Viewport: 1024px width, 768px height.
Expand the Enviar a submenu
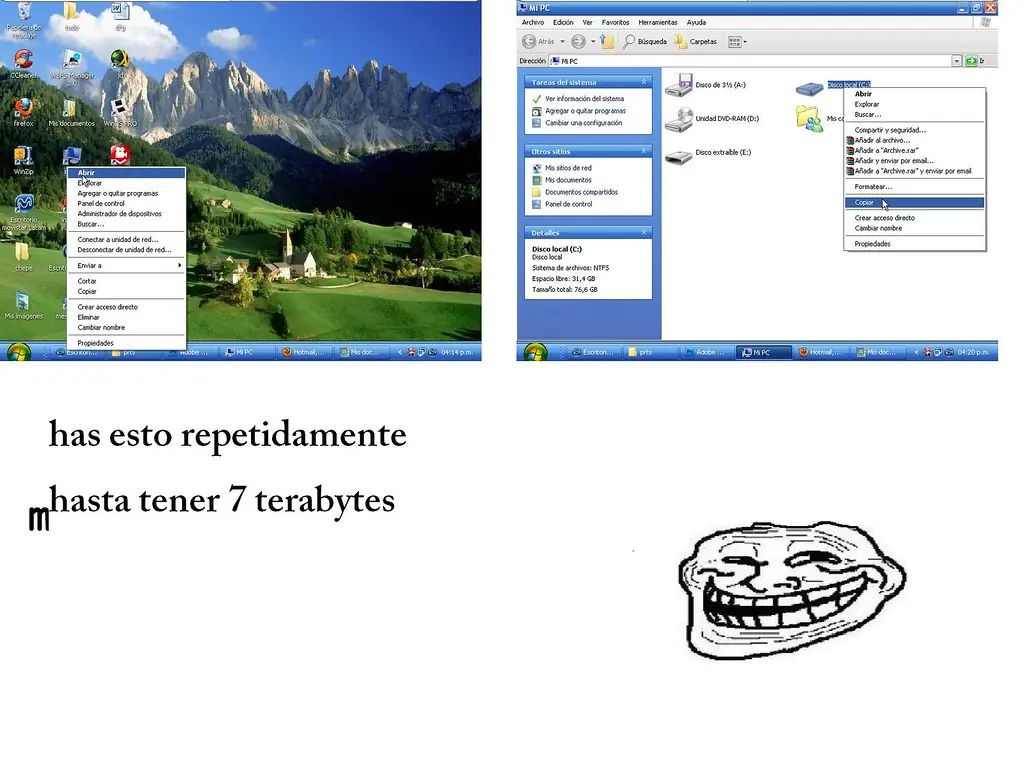(127, 266)
